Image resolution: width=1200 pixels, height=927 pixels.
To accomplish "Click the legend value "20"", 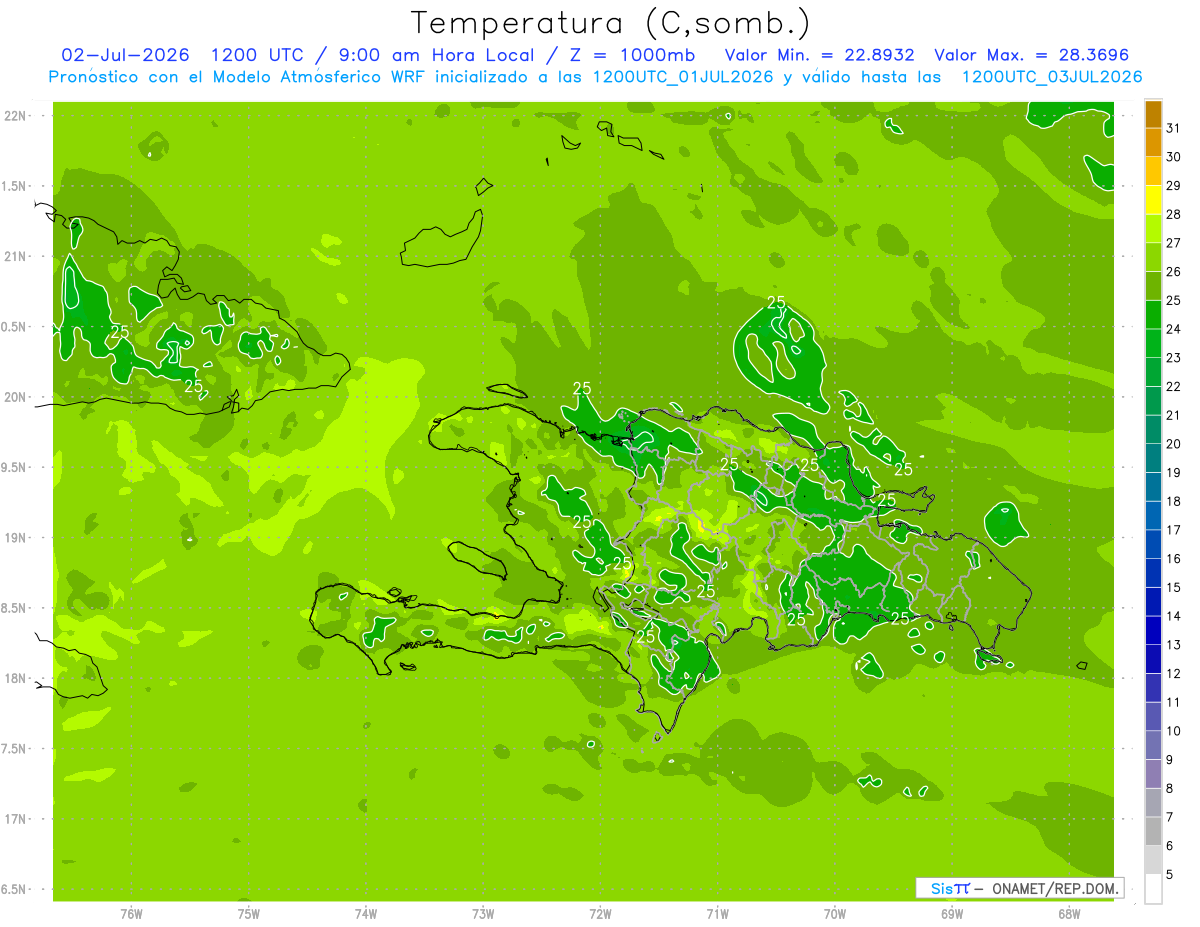I will pos(1173,444).
